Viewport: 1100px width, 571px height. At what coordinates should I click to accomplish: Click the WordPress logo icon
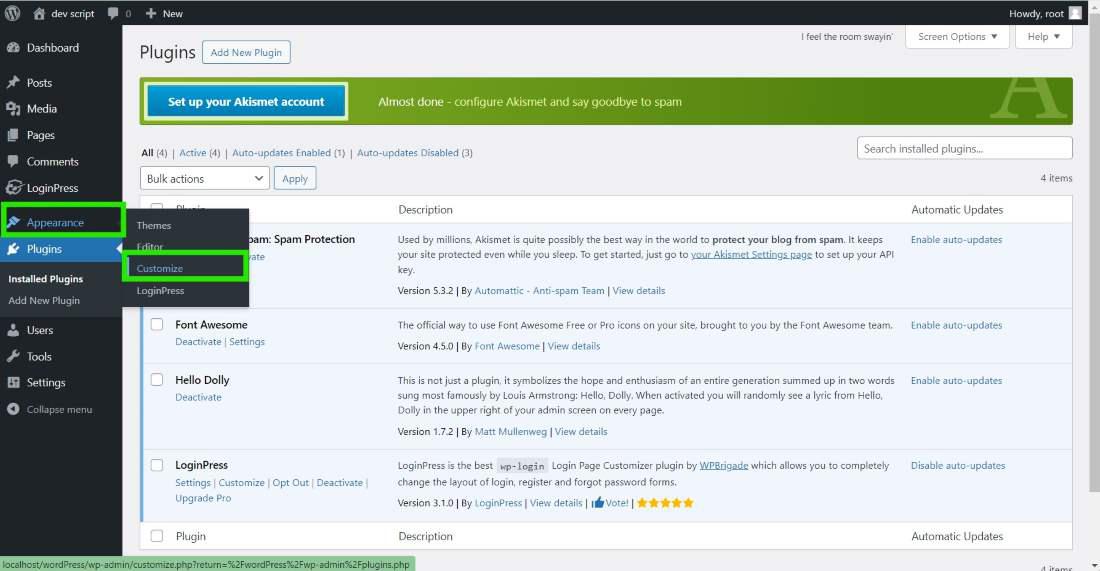pos(13,13)
